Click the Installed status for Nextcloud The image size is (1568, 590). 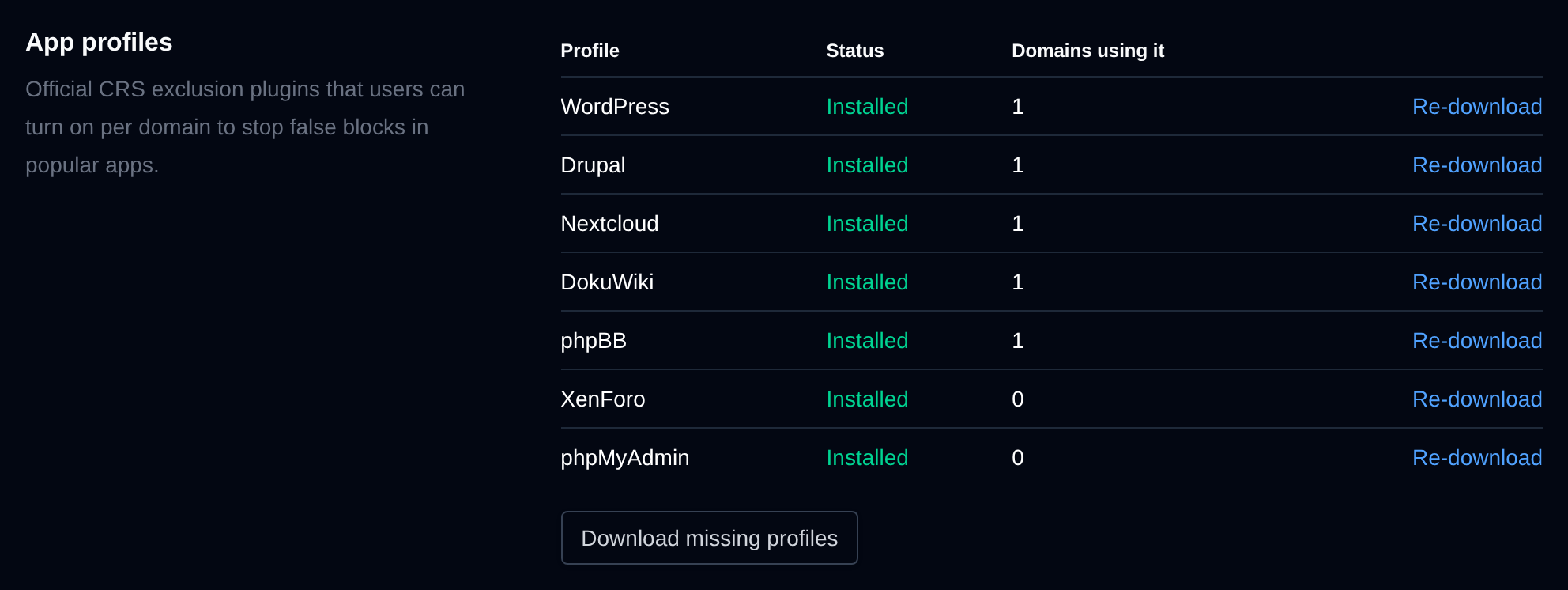(867, 224)
